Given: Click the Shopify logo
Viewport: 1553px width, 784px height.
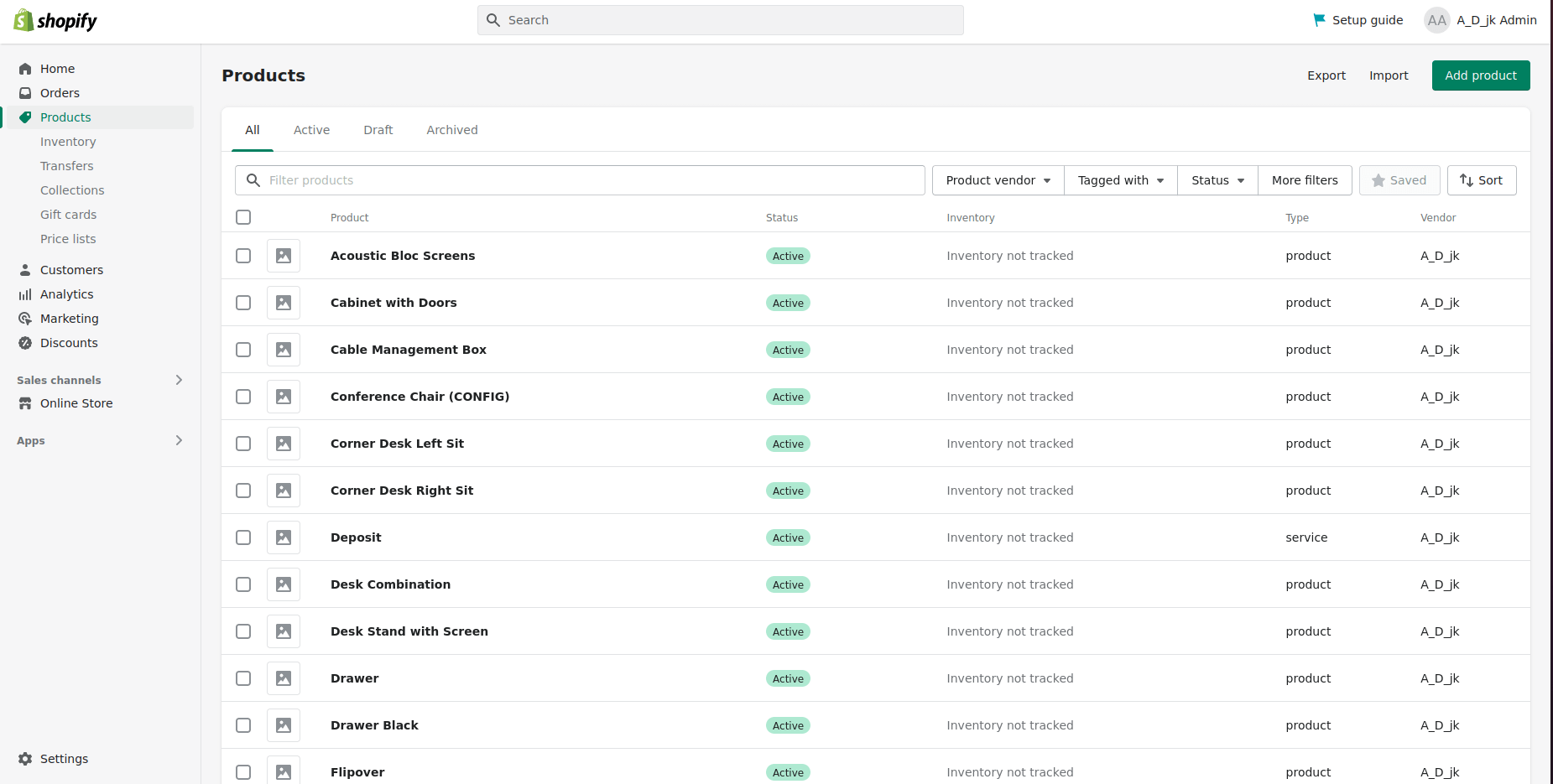Looking at the screenshot, I should point(55,20).
